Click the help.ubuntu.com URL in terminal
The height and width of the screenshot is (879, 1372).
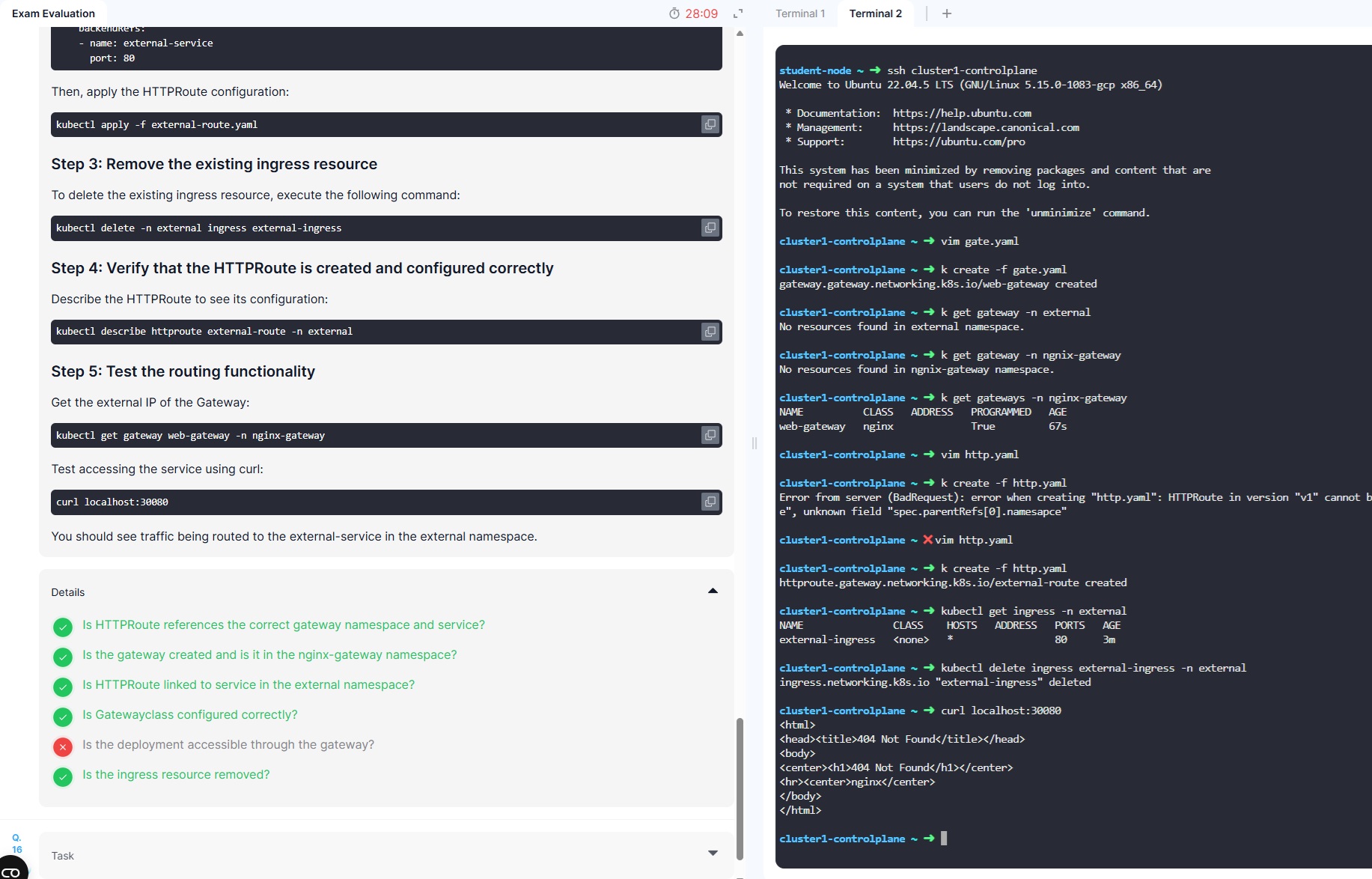[962, 113]
